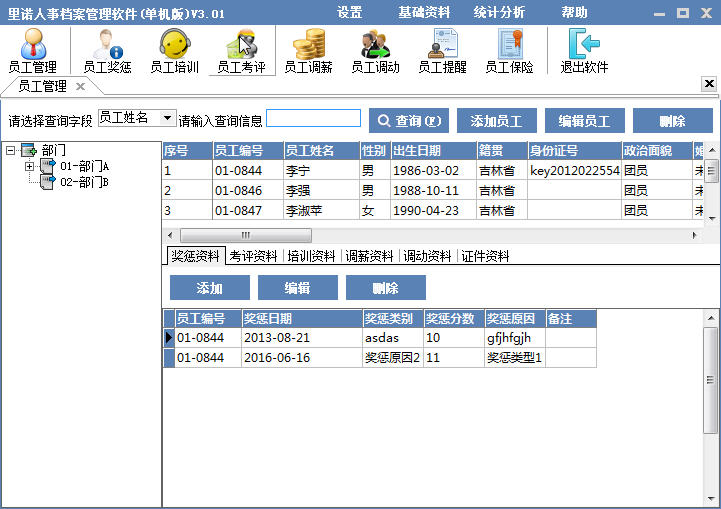
Task: Click the 编辑员工 button
Action: pyautogui.click(x=584, y=121)
